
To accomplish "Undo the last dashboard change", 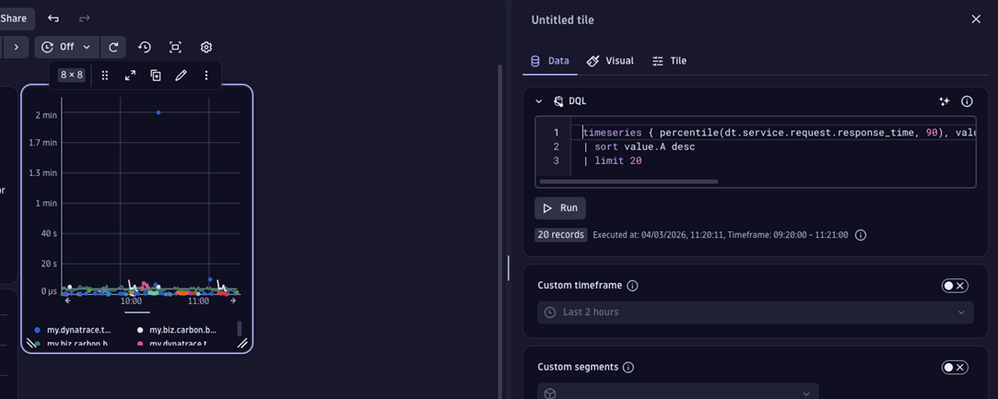I will (53, 18).
